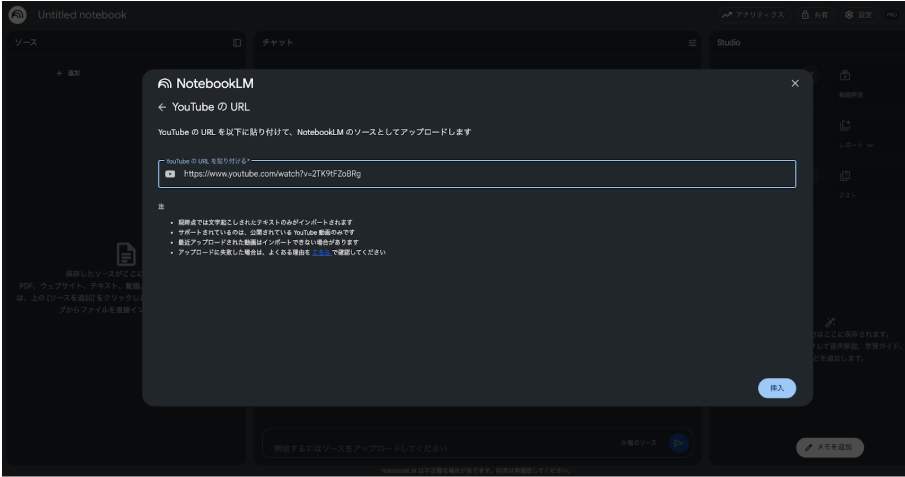
Task: Close the YouTube URL dialog with X
Action: point(795,83)
